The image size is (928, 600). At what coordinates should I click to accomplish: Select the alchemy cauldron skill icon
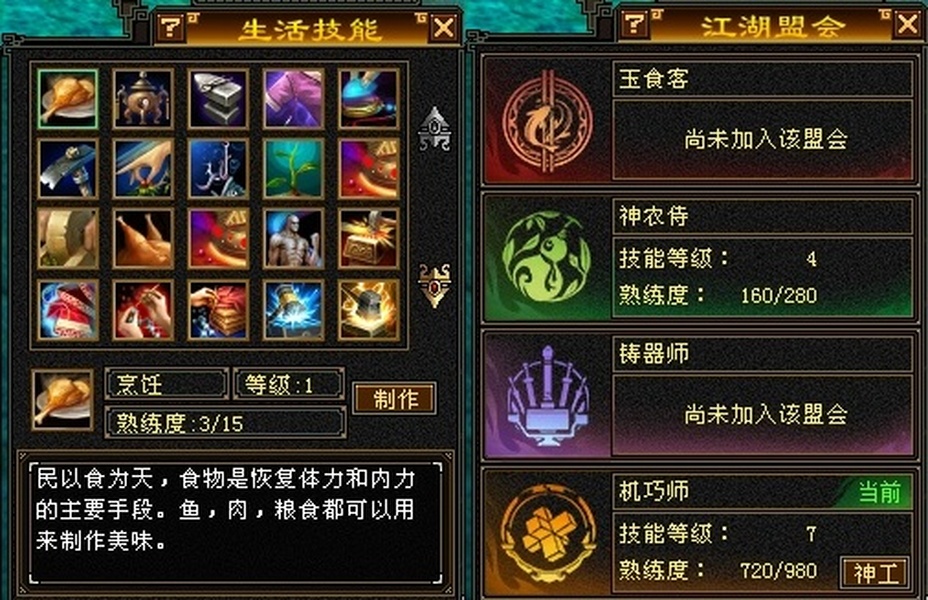click(143, 99)
